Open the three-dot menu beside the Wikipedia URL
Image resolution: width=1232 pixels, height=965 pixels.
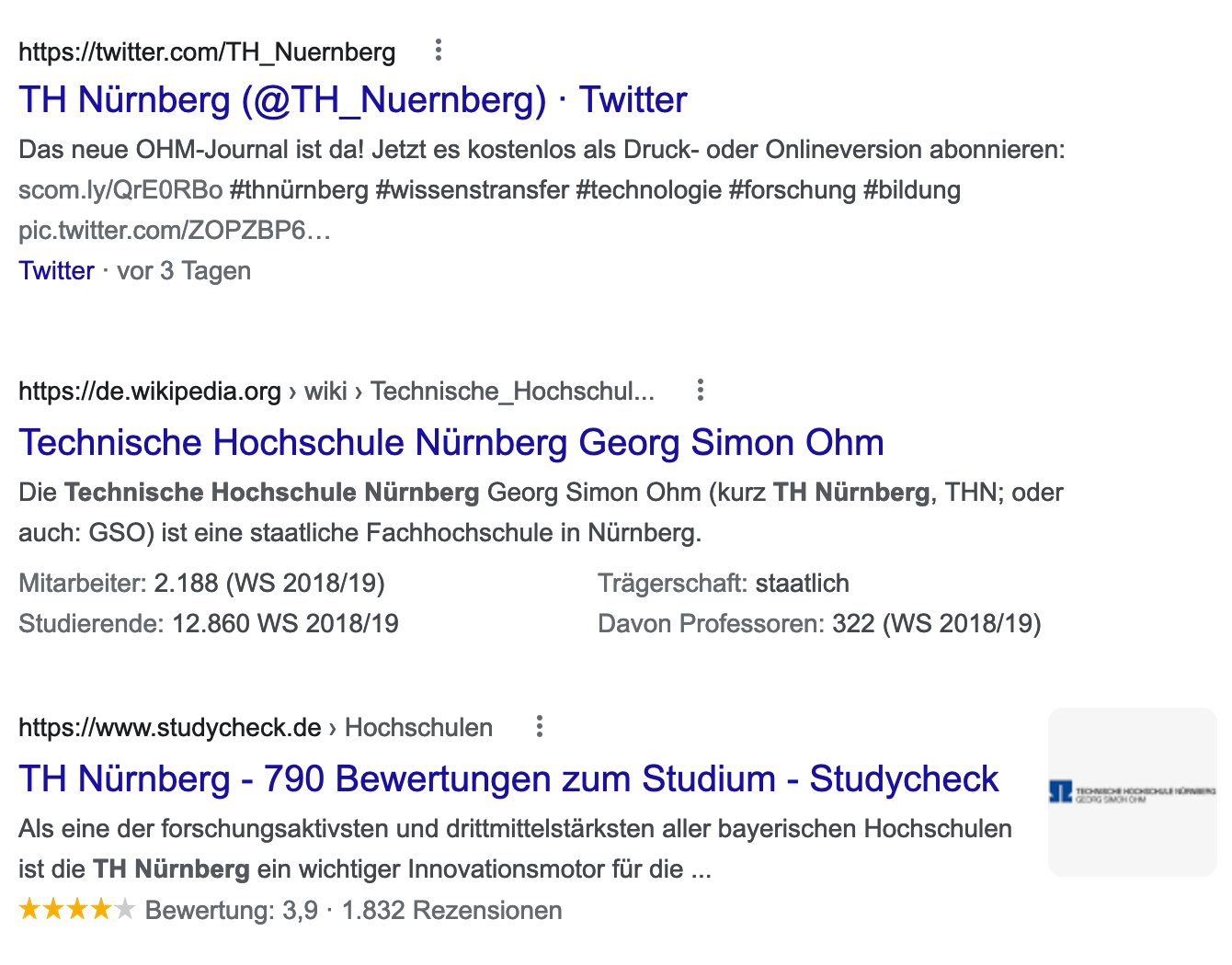point(701,391)
